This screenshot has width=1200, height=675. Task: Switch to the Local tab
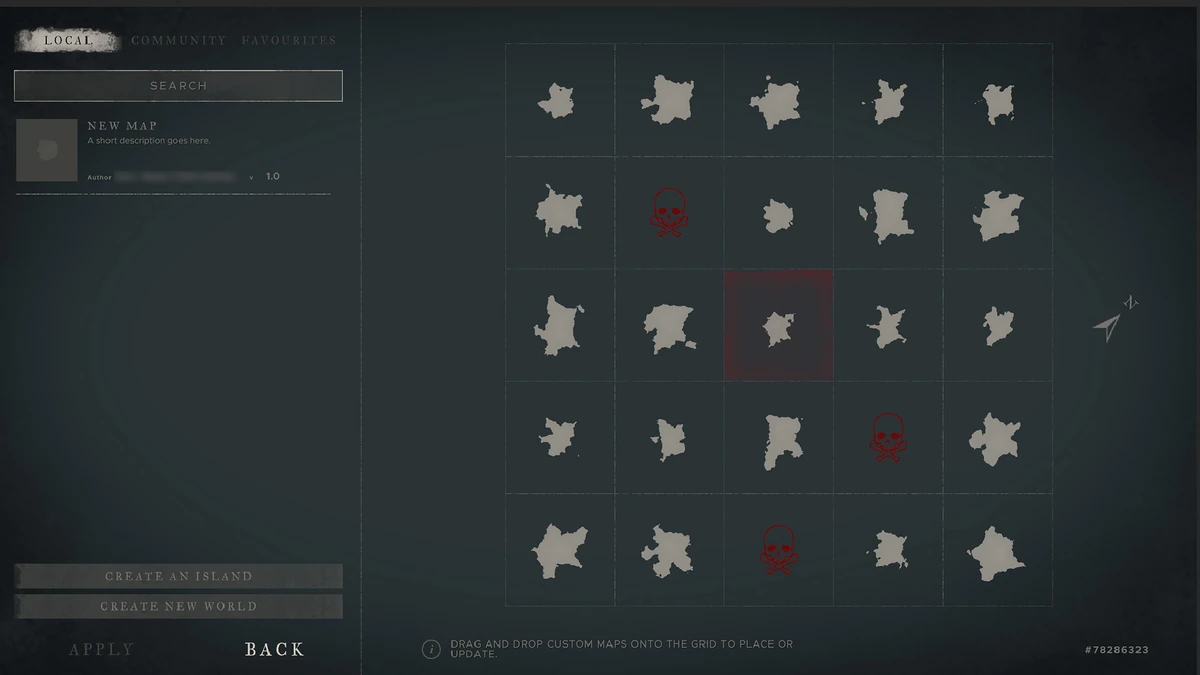click(x=68, y=41)
